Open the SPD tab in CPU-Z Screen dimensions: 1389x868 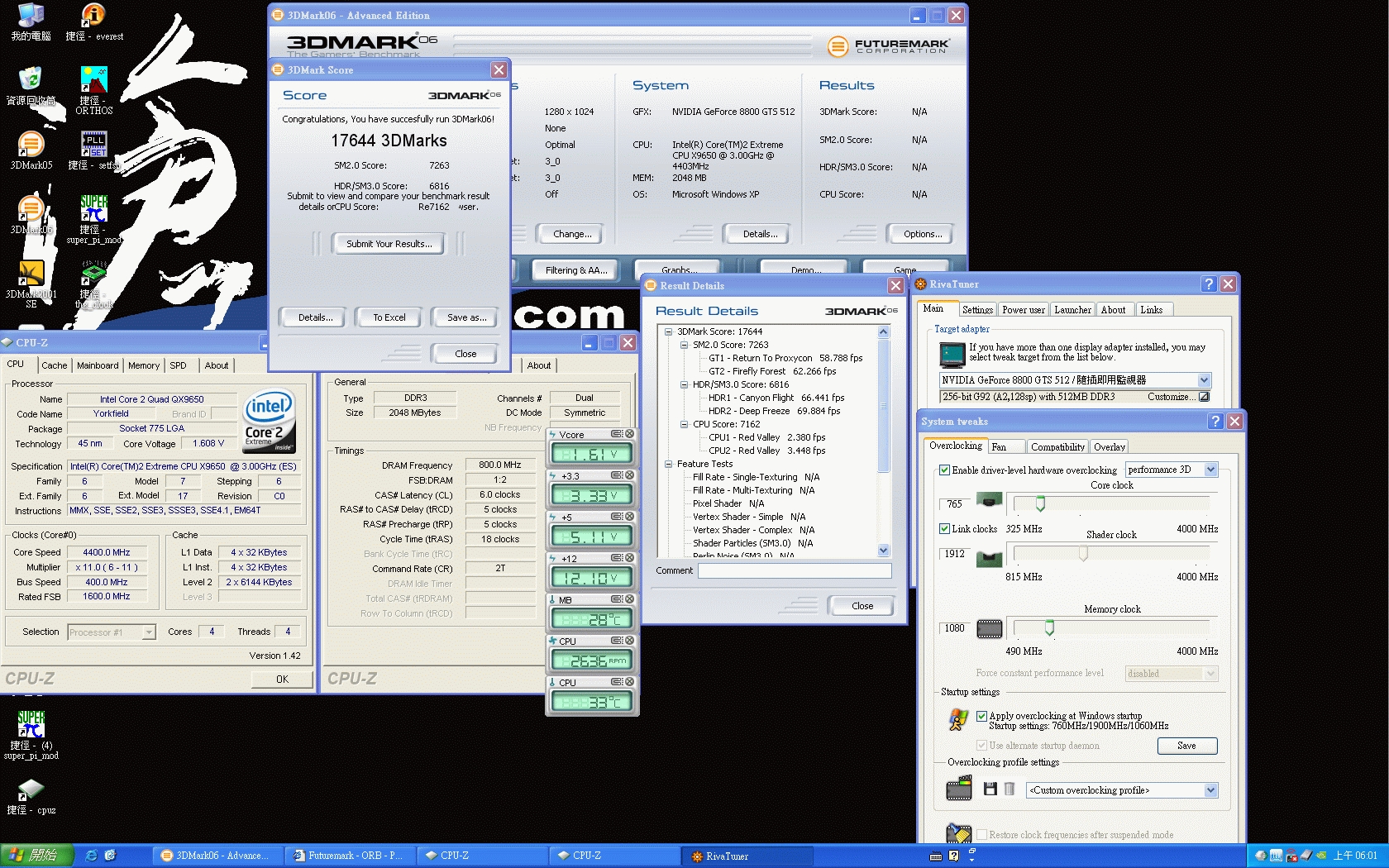click(178, 365)
